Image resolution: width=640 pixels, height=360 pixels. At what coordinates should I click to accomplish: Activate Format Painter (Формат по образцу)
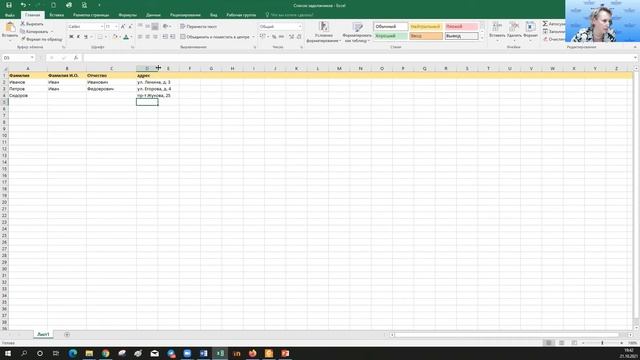pyautogui.click(x=41, y=39)
